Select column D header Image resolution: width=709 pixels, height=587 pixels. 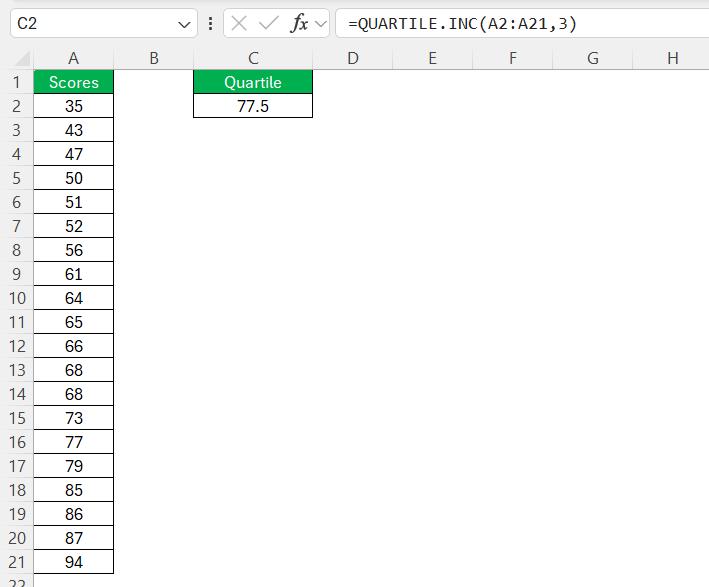(x=353, y=58)
